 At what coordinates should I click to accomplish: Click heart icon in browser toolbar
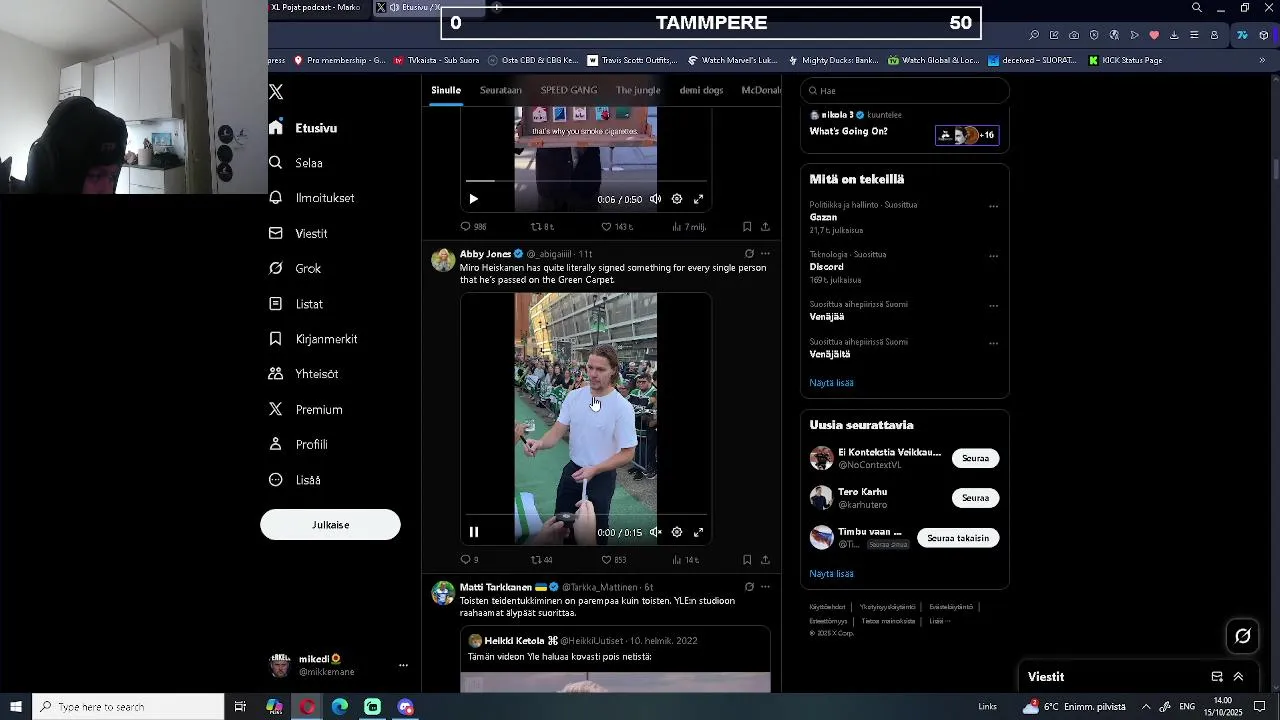pos(1154,35)
